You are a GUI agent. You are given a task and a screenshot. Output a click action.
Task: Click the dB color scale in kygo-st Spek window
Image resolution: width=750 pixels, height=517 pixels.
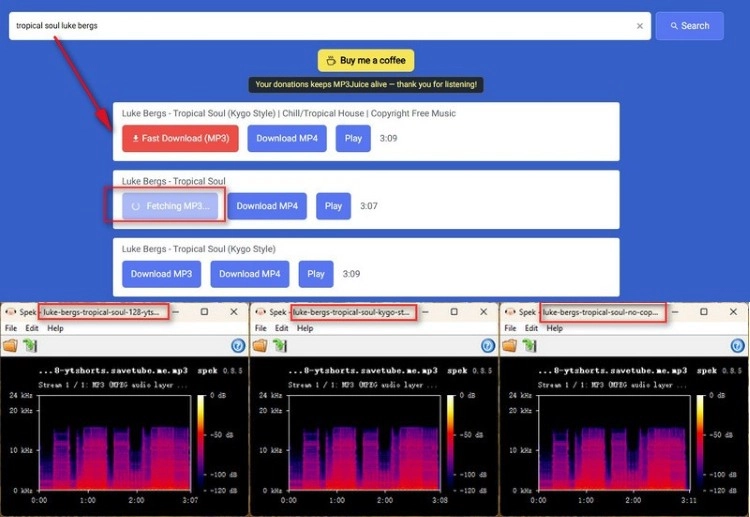pyautogui.click(x=451, y=443)
